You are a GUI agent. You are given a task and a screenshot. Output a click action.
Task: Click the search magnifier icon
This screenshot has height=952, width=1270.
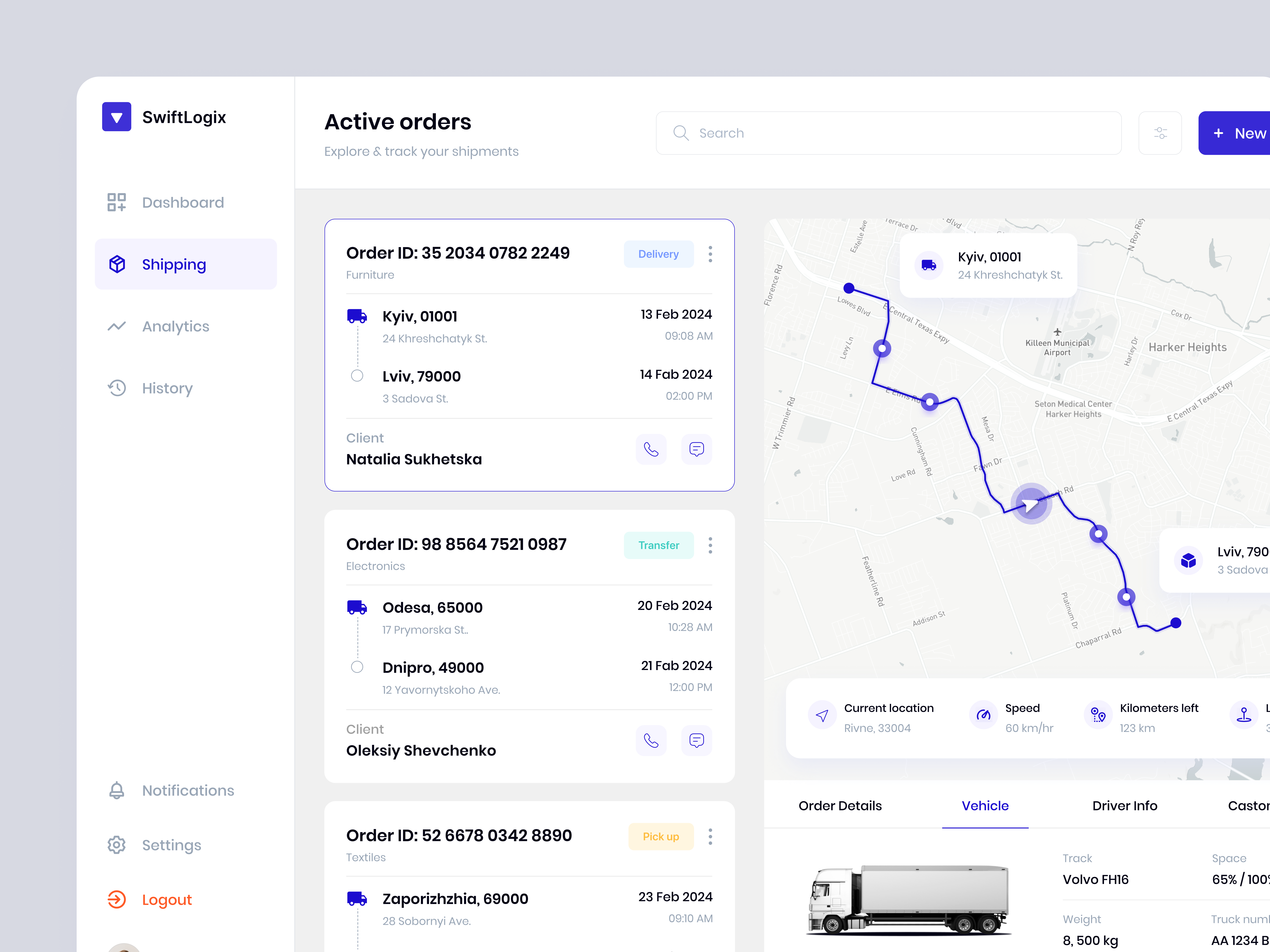[x=681, y=133]
